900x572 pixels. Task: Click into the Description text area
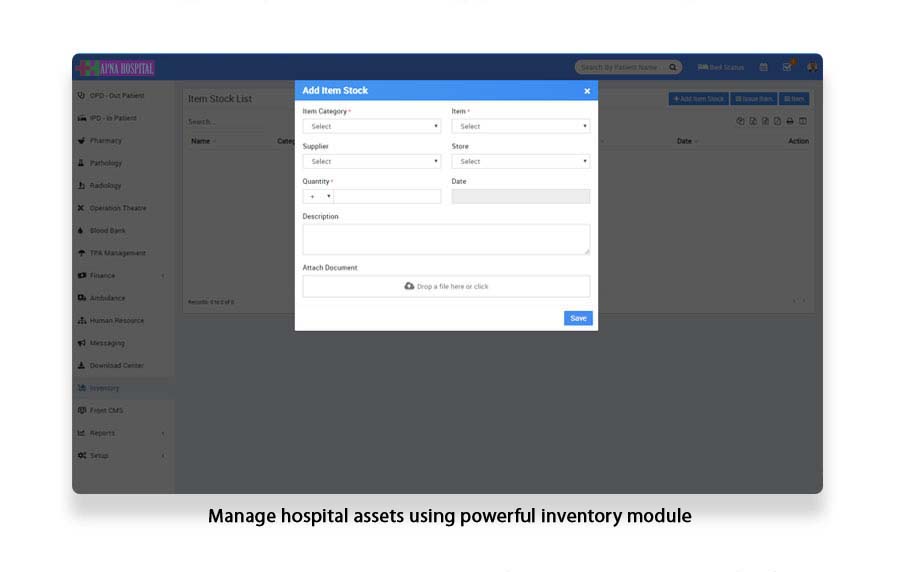[x=446, y=239]
